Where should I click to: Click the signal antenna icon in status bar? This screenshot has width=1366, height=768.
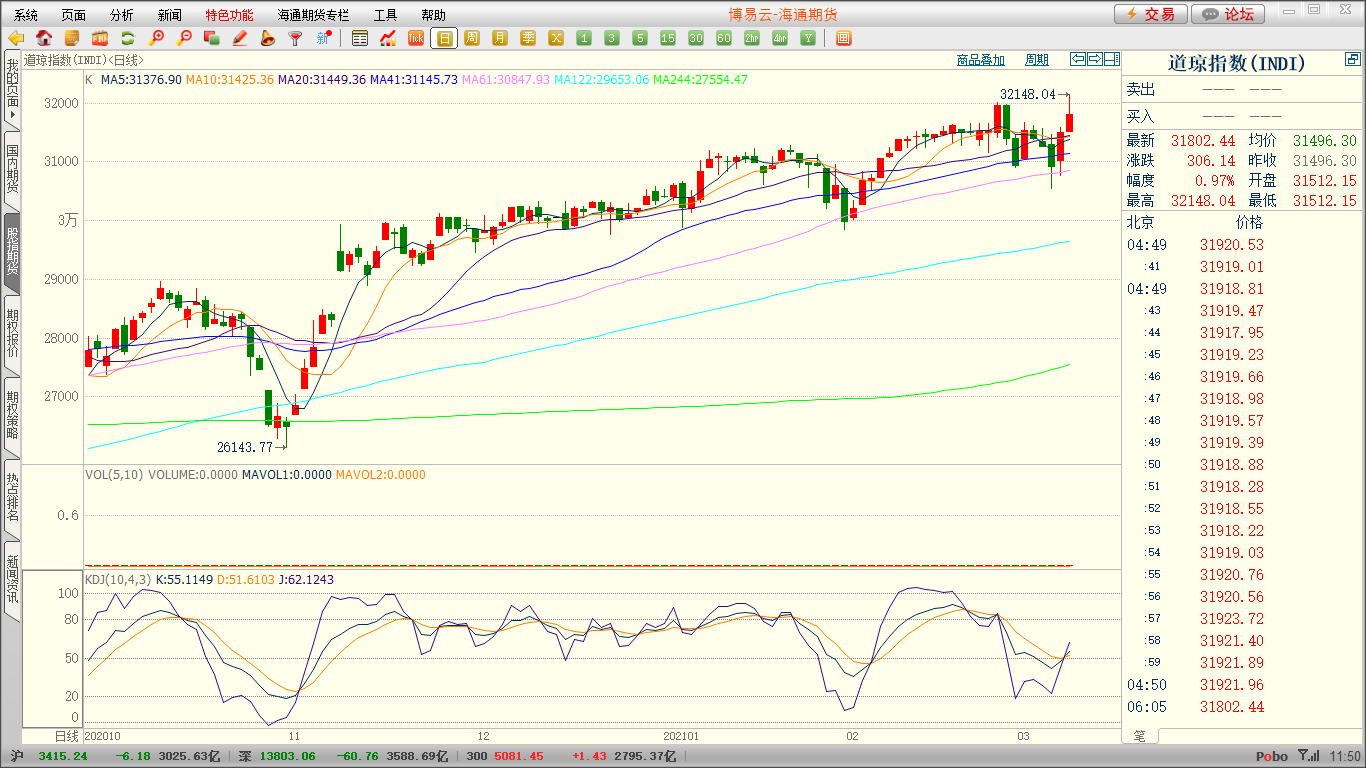tap(1307, 756)
